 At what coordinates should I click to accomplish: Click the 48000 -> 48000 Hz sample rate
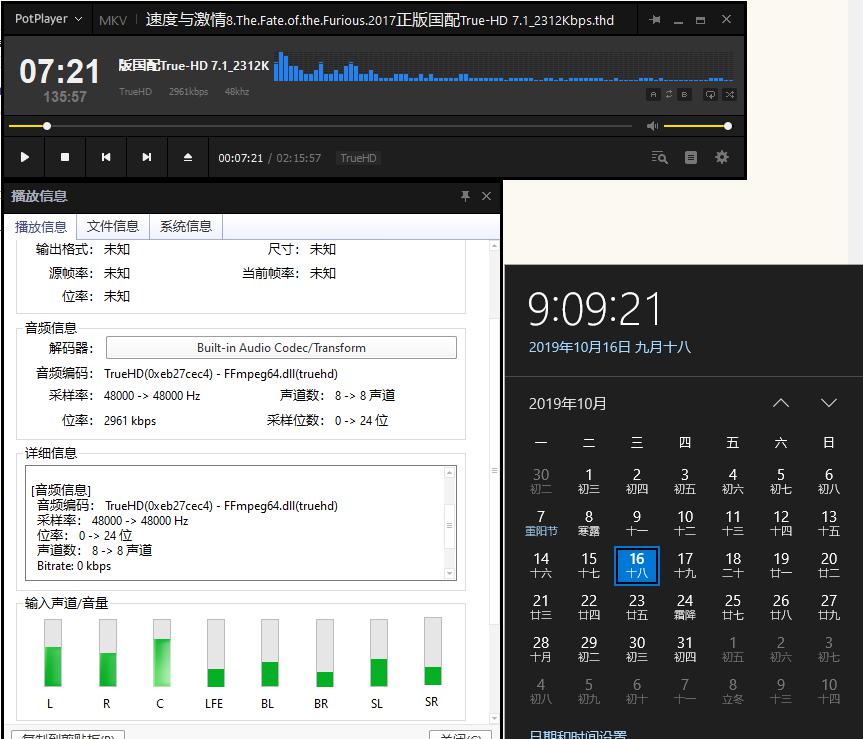(x=152, y=396)
